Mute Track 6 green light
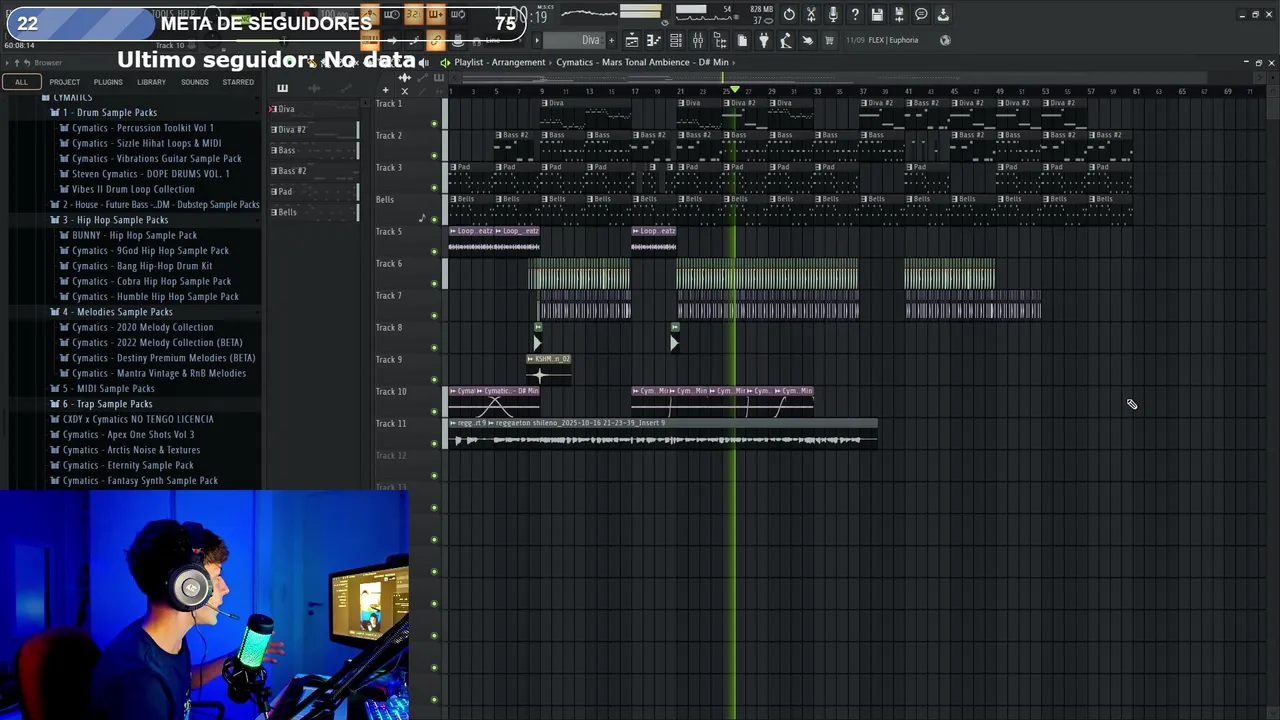The width and height of the screenshot is (1280, 720). (434, 283)
